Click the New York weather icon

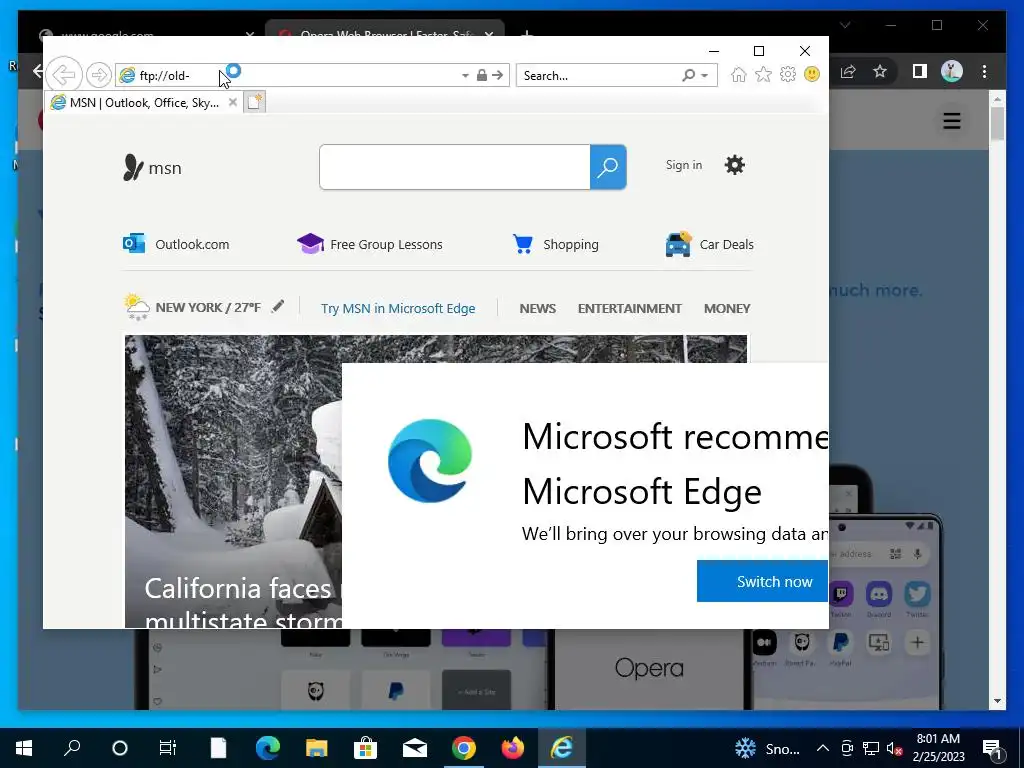(x=136, y=307)
